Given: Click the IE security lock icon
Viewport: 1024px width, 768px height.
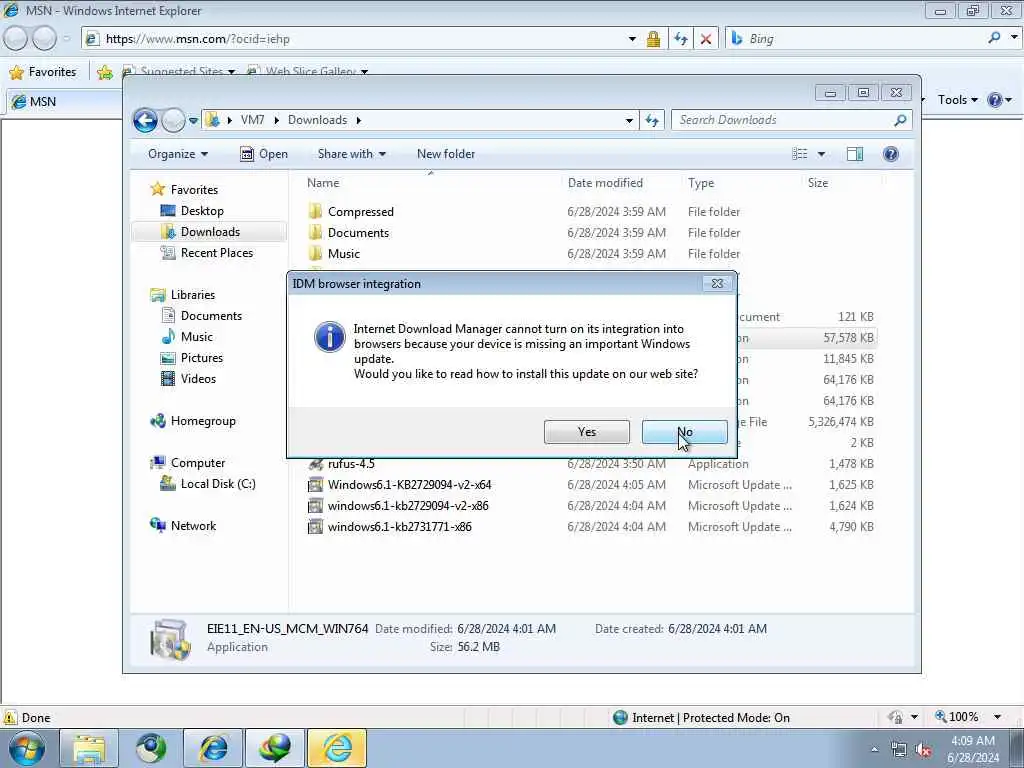Looking at the screenshot, I should click(653, 39).
